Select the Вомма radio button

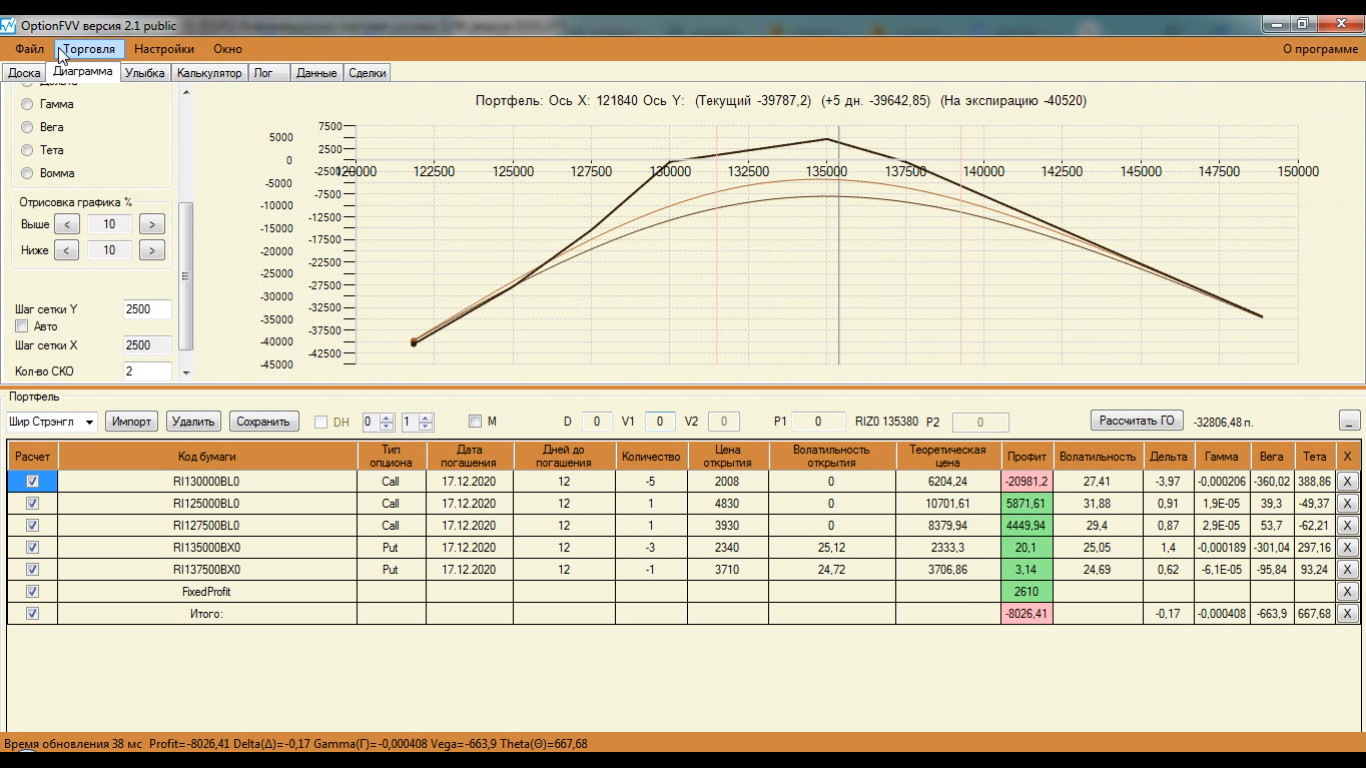coord(28,173)
